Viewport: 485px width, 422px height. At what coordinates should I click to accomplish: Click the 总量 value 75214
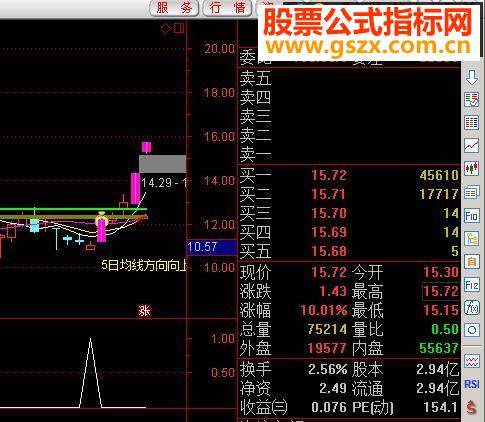pos(327,329)
